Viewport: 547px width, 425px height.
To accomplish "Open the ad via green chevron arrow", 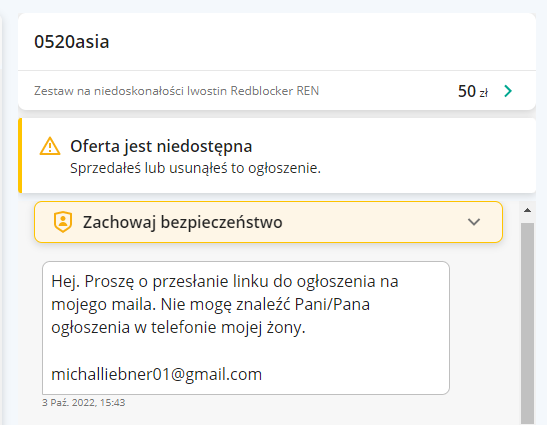I will tap(508, 91).
